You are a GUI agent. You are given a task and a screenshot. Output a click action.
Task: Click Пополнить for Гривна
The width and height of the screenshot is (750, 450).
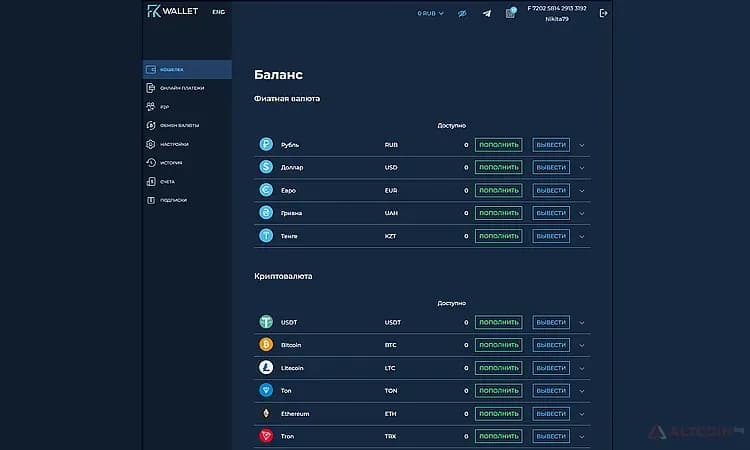click(498, 213)
